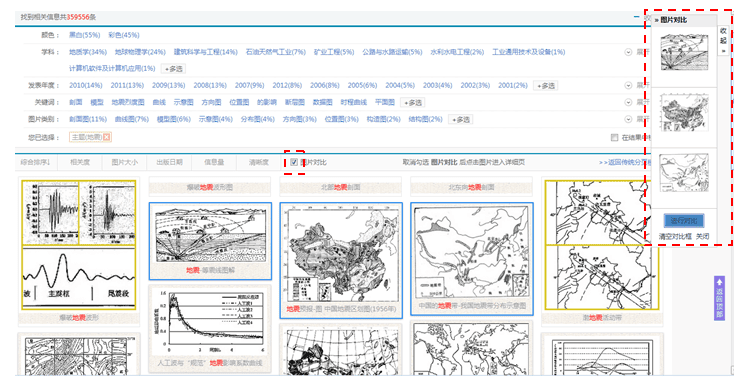Filter subject by 地球物理学(24%)
This screenshot has width=736, height=383.
point(140,52)
